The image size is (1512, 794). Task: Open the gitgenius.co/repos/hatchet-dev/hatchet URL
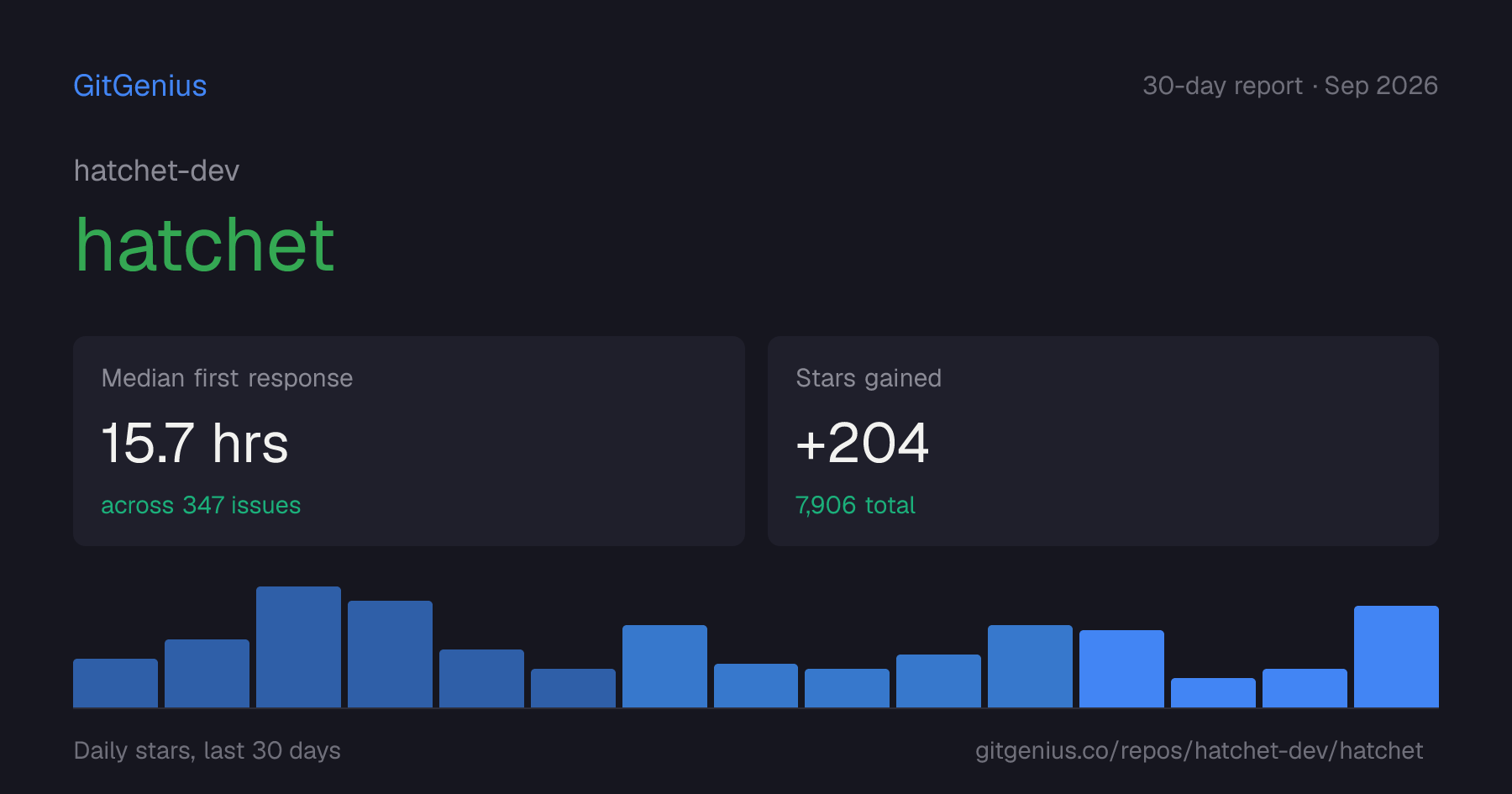coord(1199,750)
